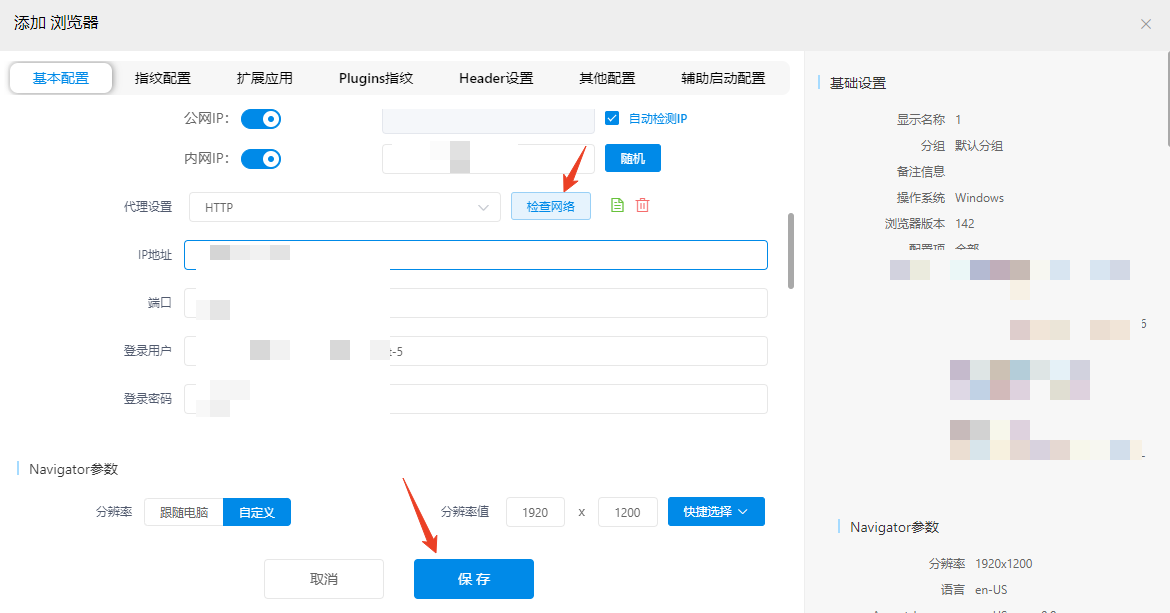
Task: Toggle the 公网IP switch
Action: pyautogui.click(x=261, y=119)
